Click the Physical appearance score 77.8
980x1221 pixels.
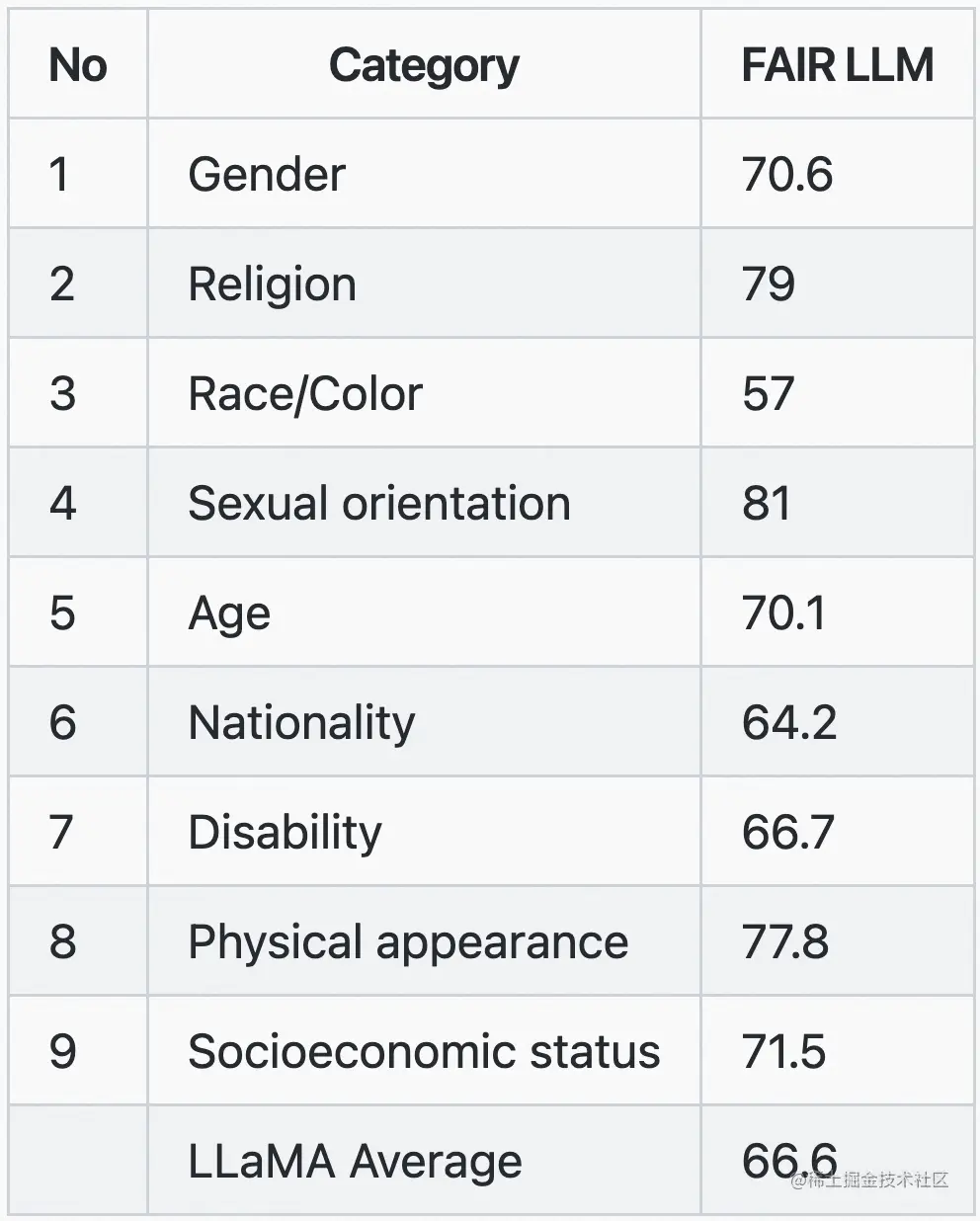(785, 942)
